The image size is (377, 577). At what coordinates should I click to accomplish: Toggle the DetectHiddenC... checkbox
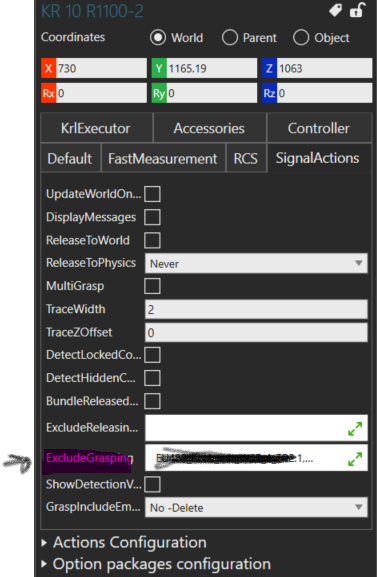click(x=152, y=378)
